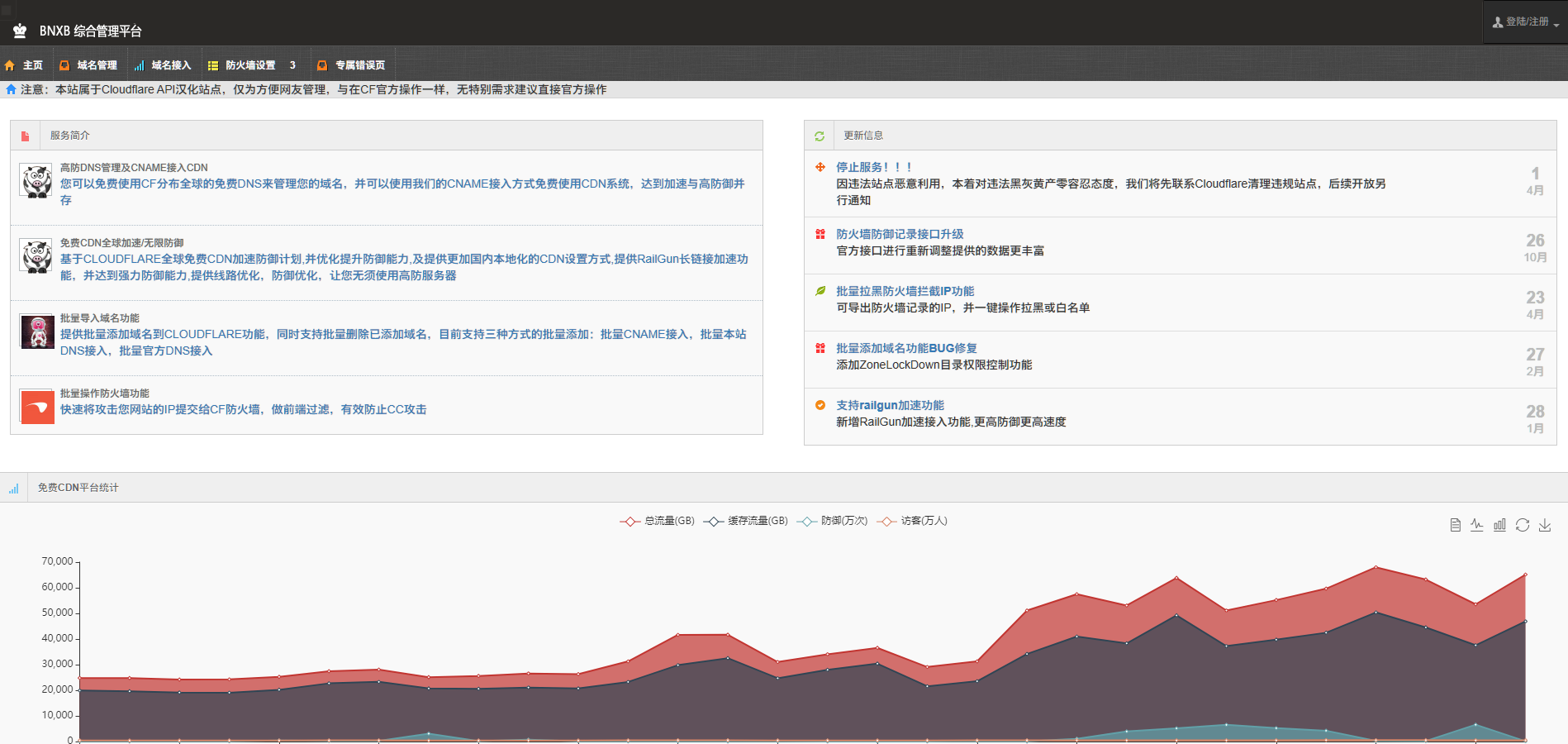Expand the 登陆/注册 dropdown
Viewport: 1568px width, 744px height.
(1526, 22)
